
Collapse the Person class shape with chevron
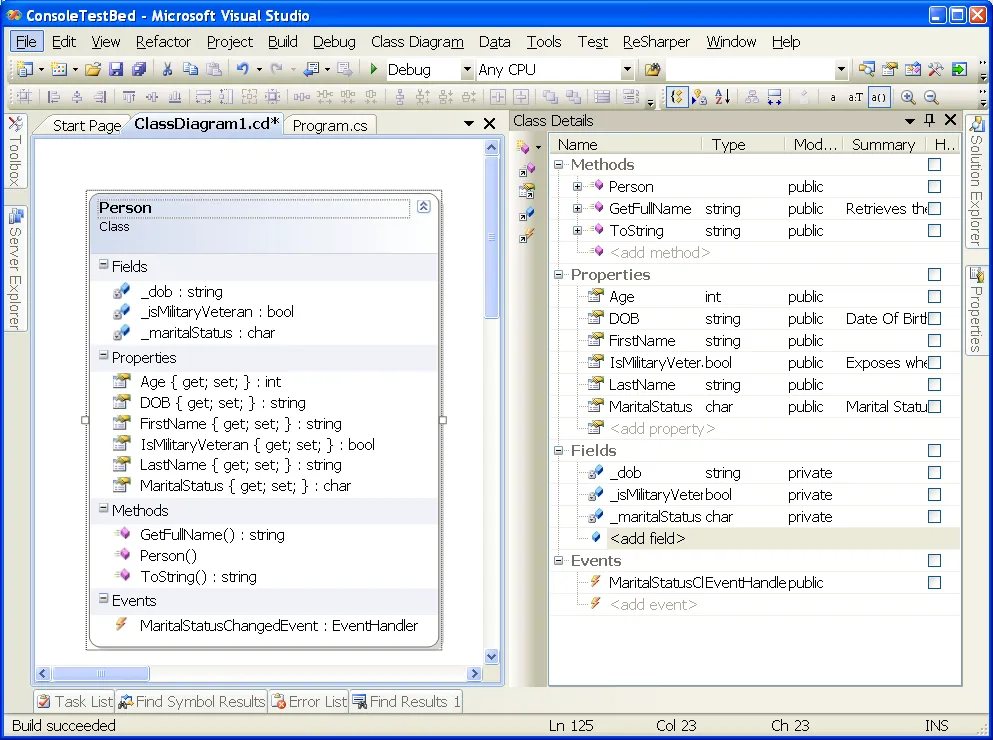424,207
